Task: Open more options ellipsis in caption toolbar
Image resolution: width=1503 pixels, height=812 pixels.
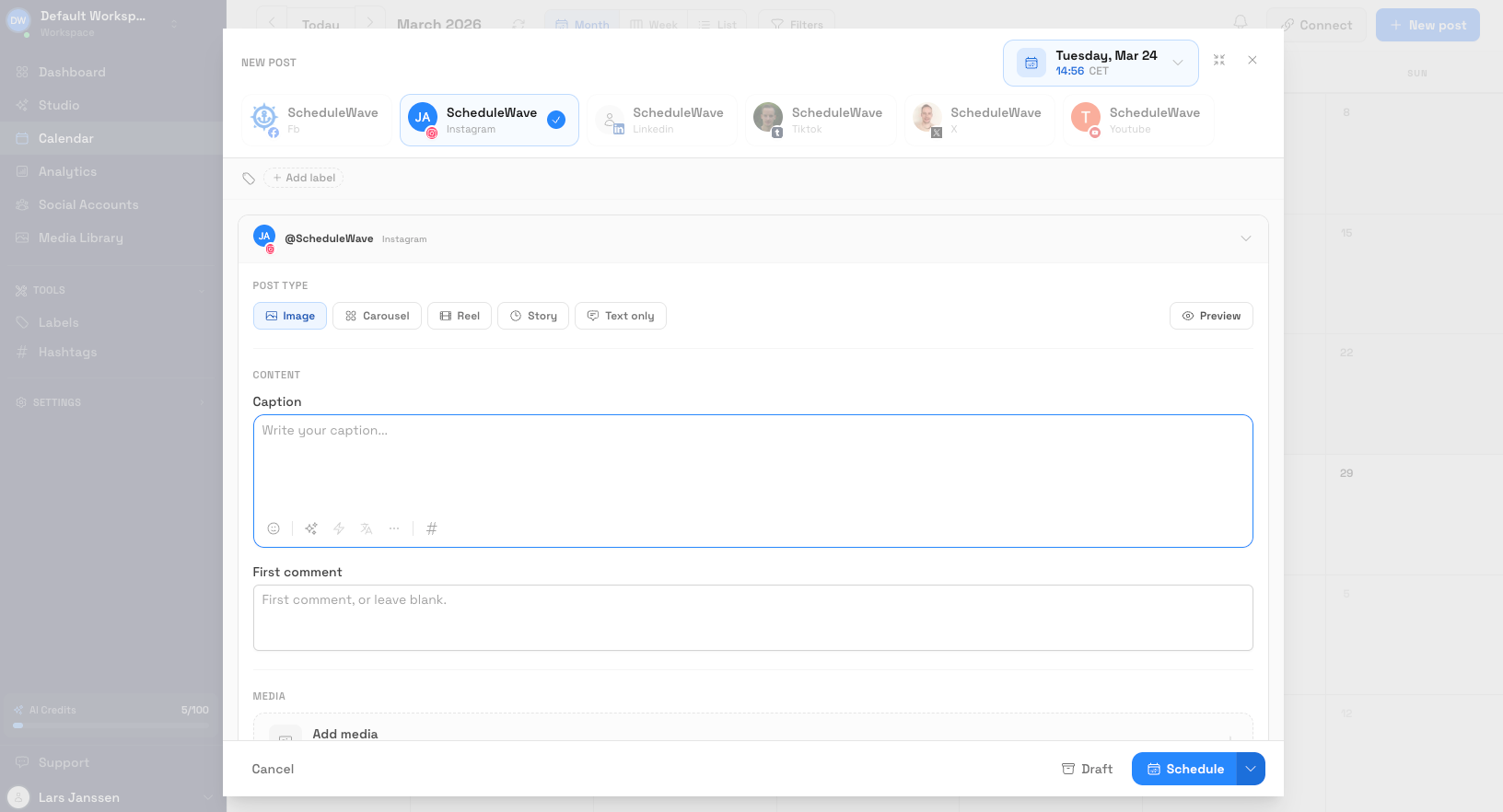Action: pyautogui.click(x=394, y=528)
